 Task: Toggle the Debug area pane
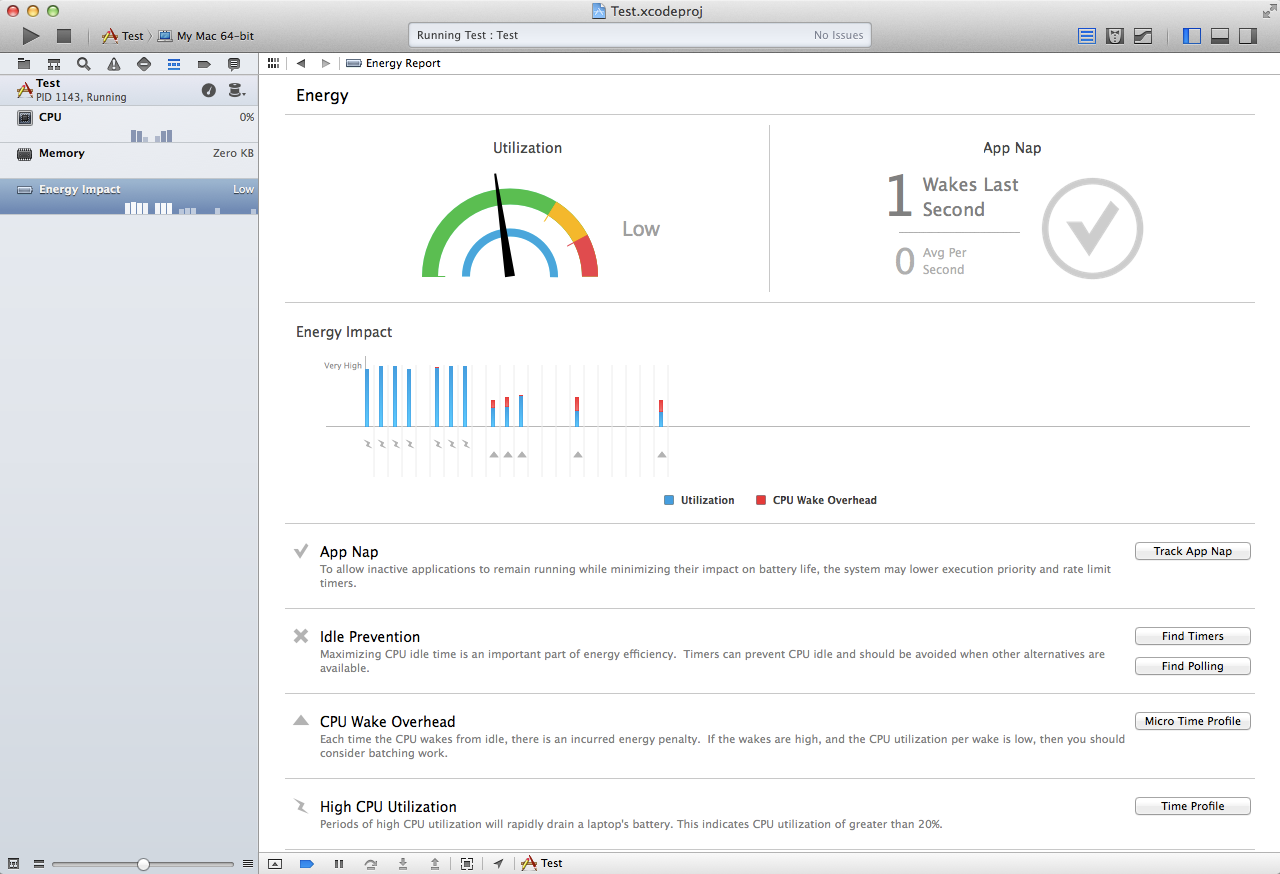point(1220,36)
